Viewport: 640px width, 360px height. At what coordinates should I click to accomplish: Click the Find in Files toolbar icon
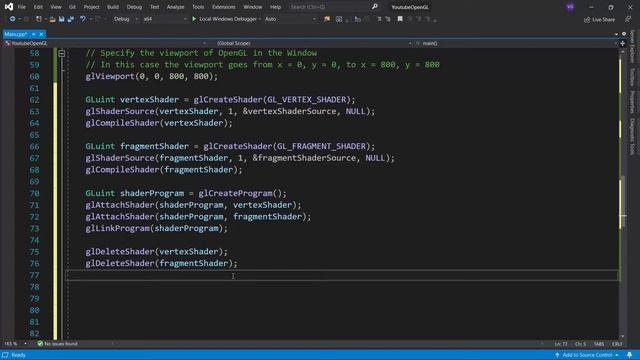click(327, 19)
